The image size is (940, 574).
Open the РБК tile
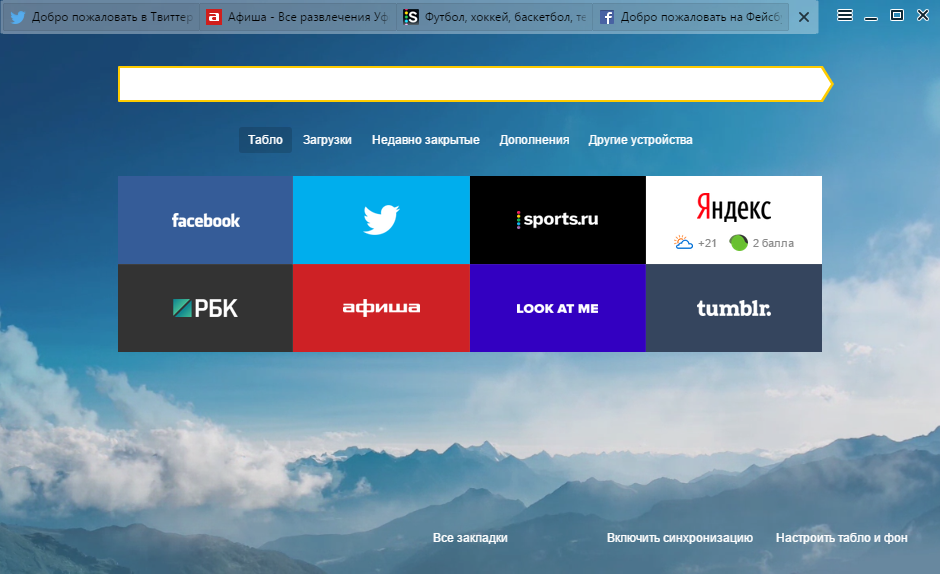[205, 308]
